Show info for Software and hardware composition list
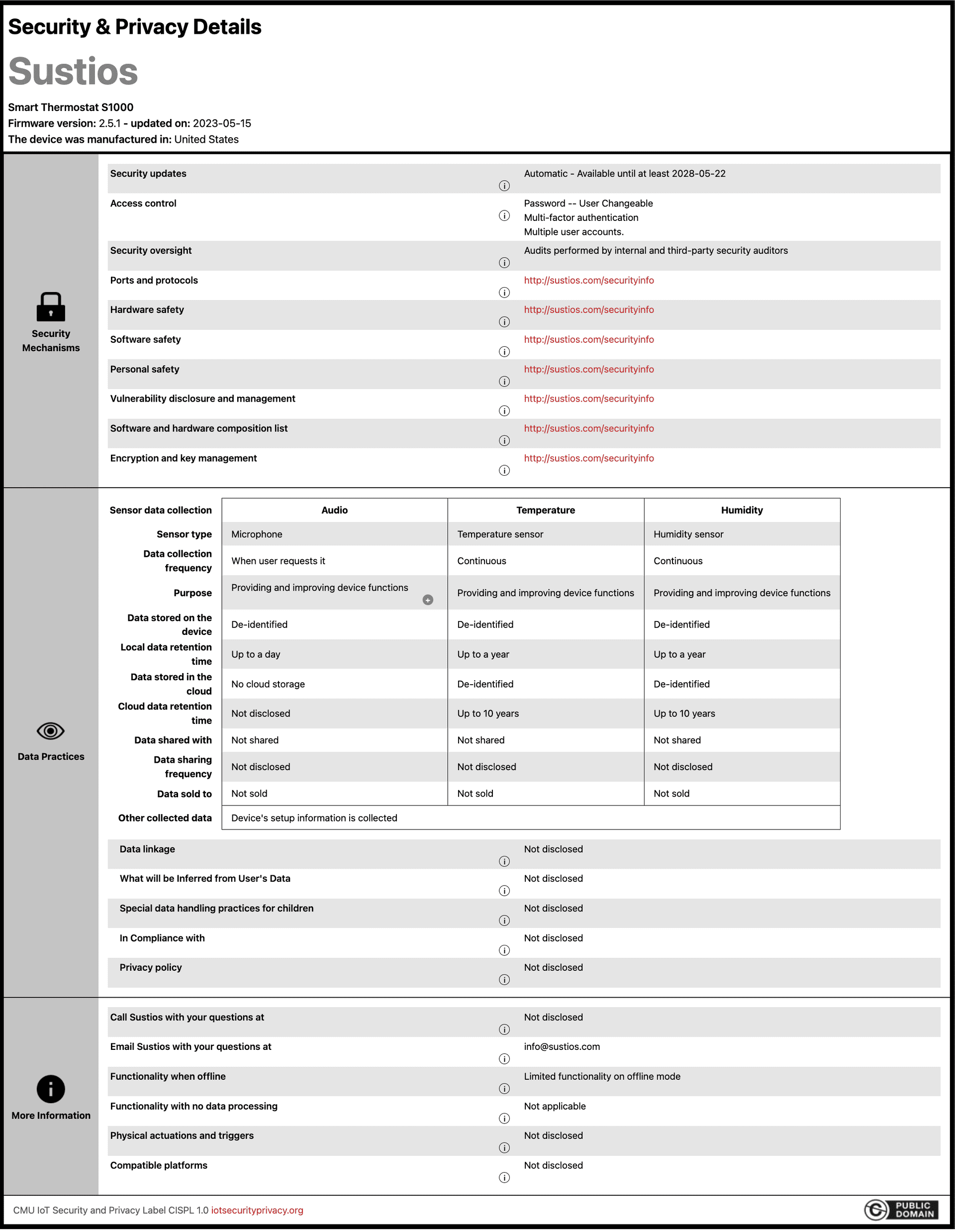 click(504, 440)
